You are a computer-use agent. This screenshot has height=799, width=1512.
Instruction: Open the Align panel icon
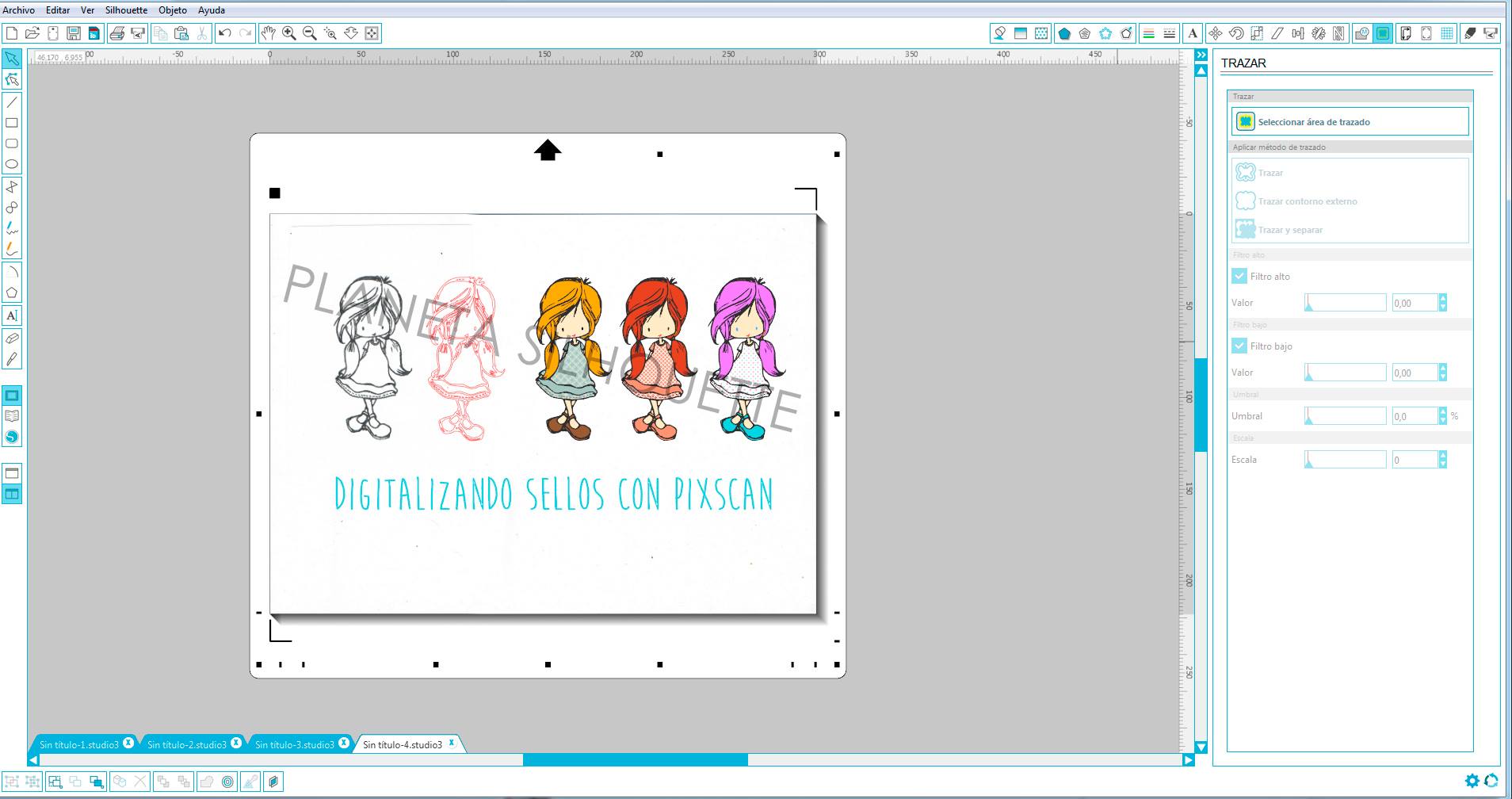(x=1298, y=33)
